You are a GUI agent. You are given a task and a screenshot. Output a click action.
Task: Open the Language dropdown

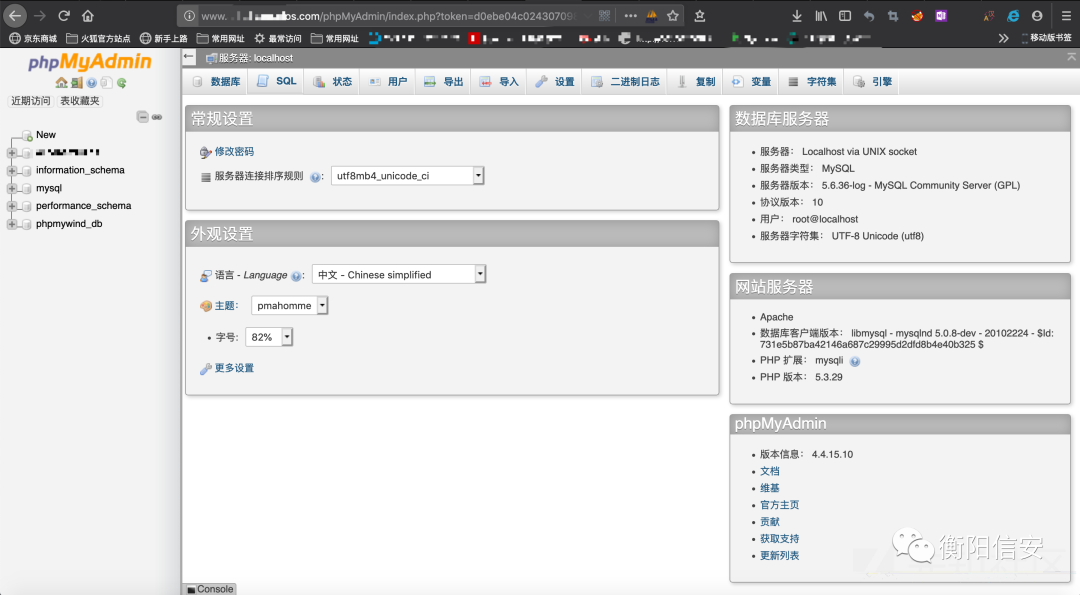tap(399, 274)
